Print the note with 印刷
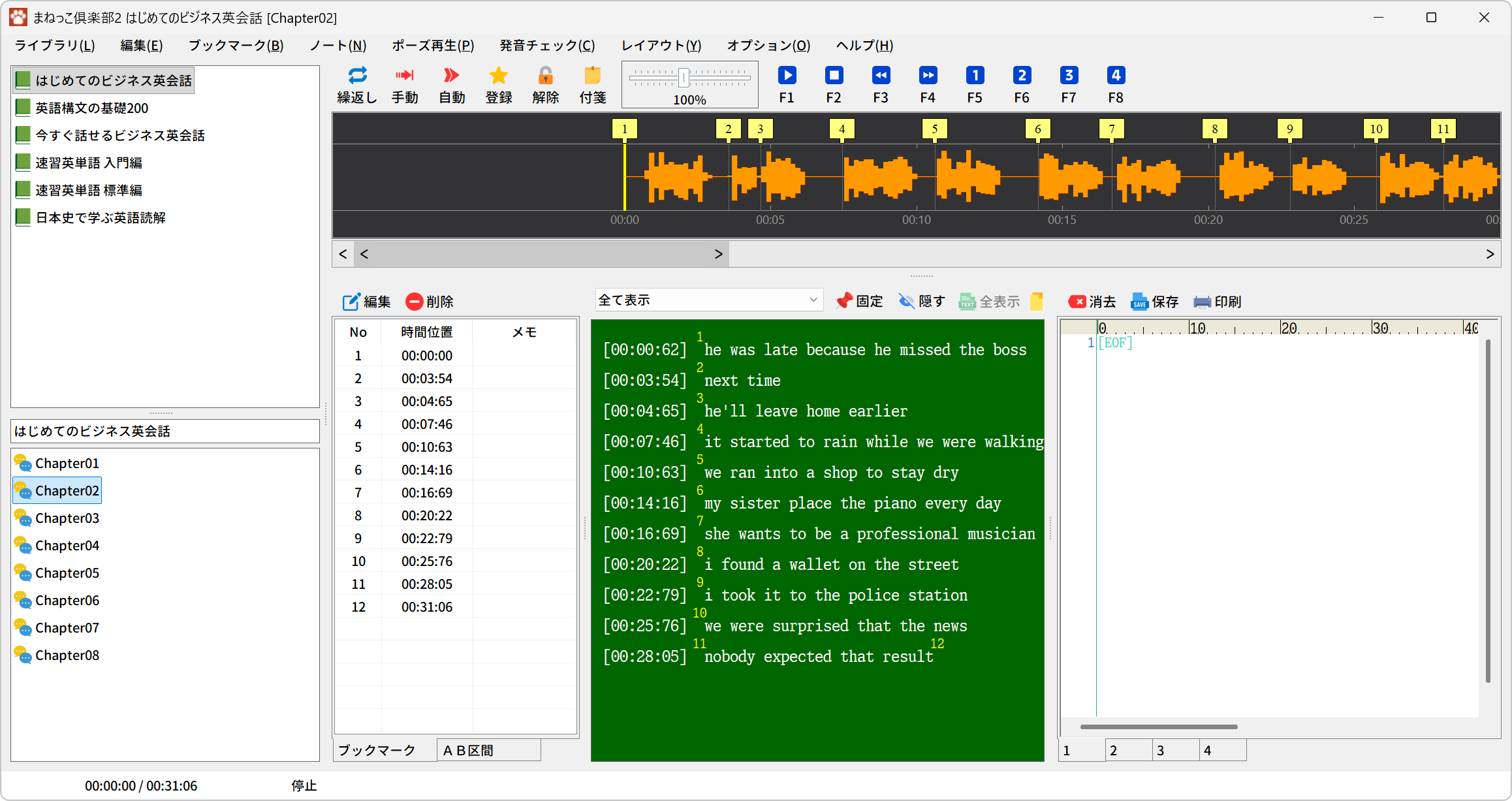 tap(1218, 302)
